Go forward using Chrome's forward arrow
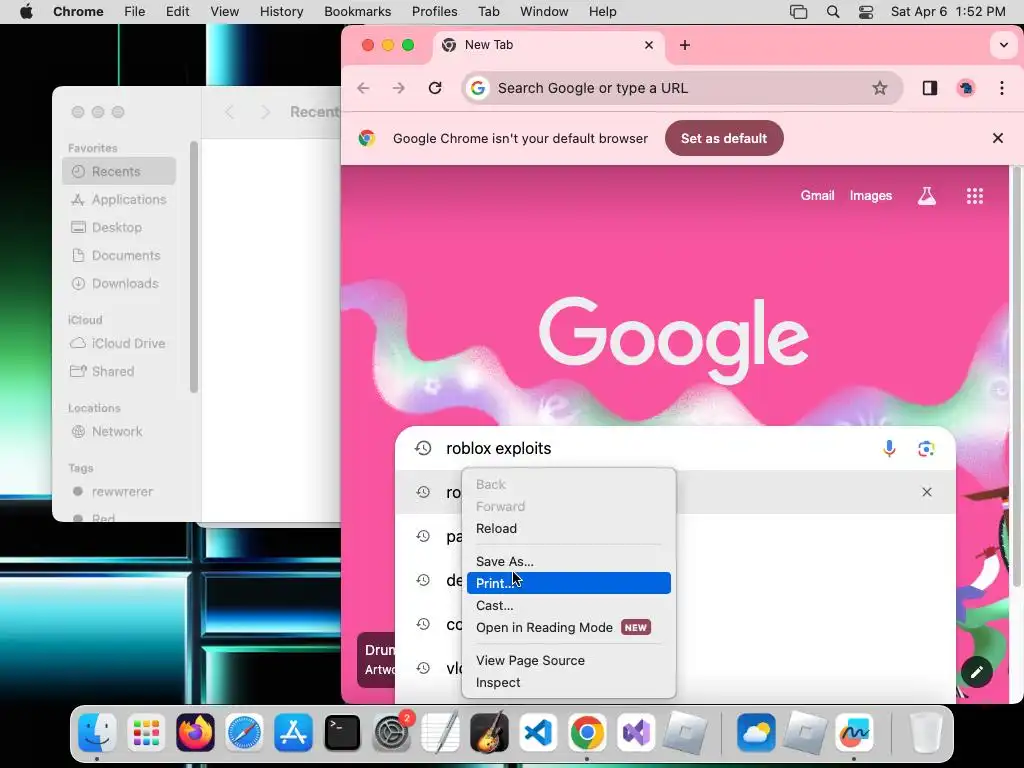 (398, 88)
